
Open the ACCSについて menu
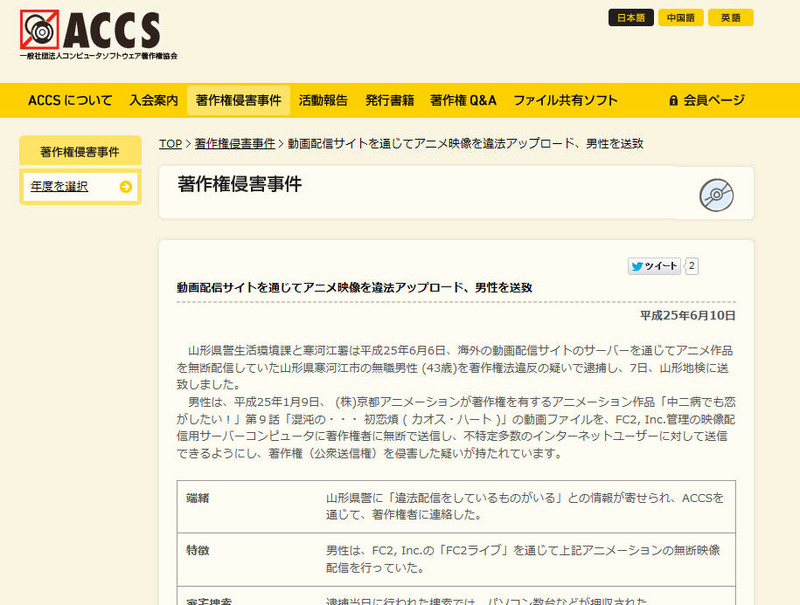(x=70, y=100)
